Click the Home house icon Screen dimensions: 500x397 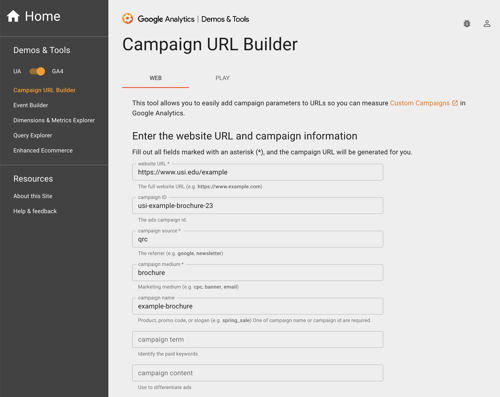tap(13, 16)
